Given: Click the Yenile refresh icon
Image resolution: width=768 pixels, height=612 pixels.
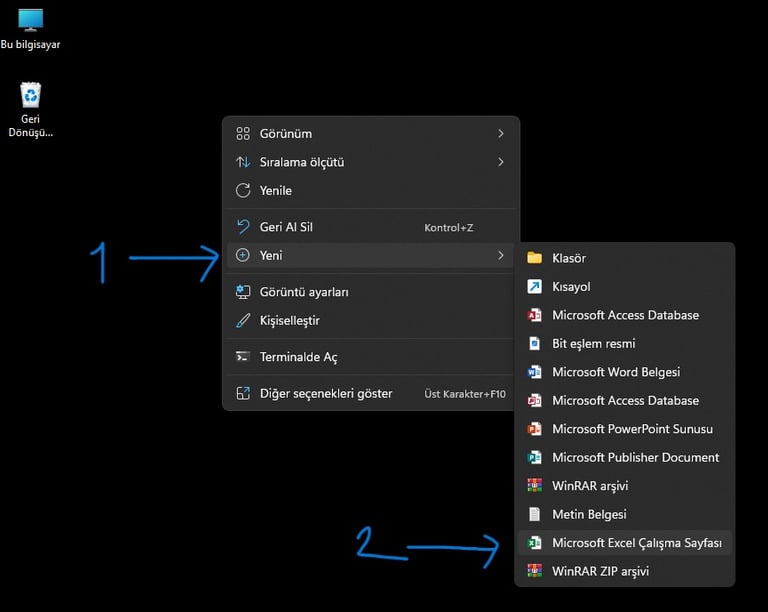Looking at the screenshot, I should coord(243,190).
